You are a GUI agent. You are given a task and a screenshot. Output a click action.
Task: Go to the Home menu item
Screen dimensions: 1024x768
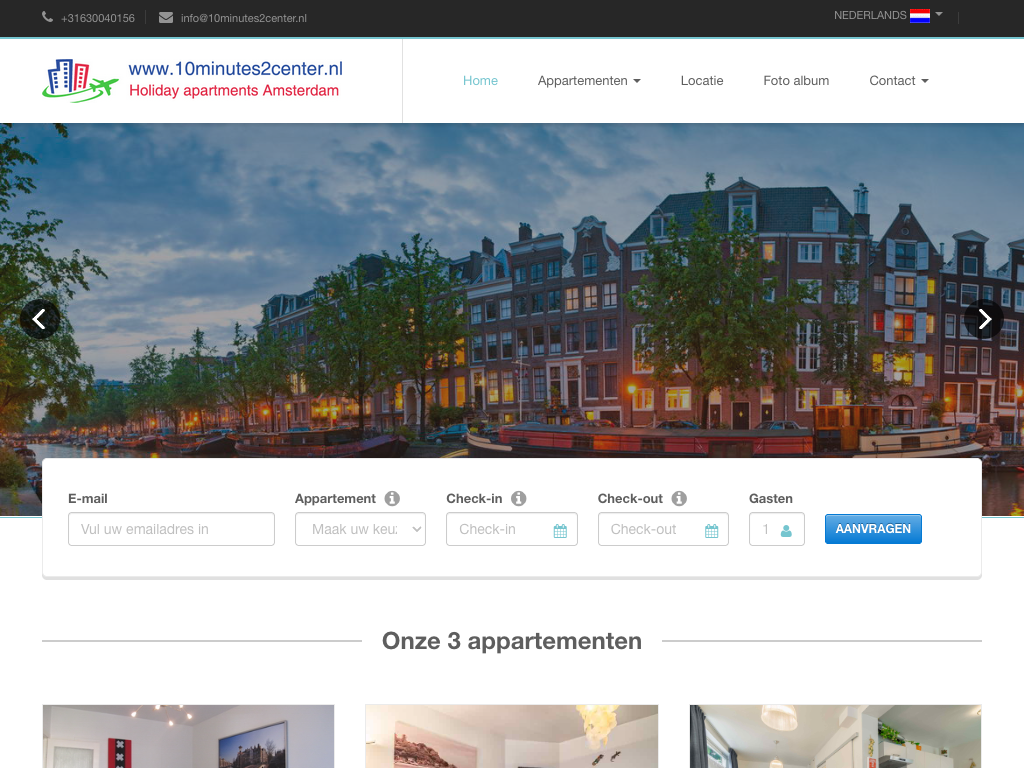pos(480,81)
